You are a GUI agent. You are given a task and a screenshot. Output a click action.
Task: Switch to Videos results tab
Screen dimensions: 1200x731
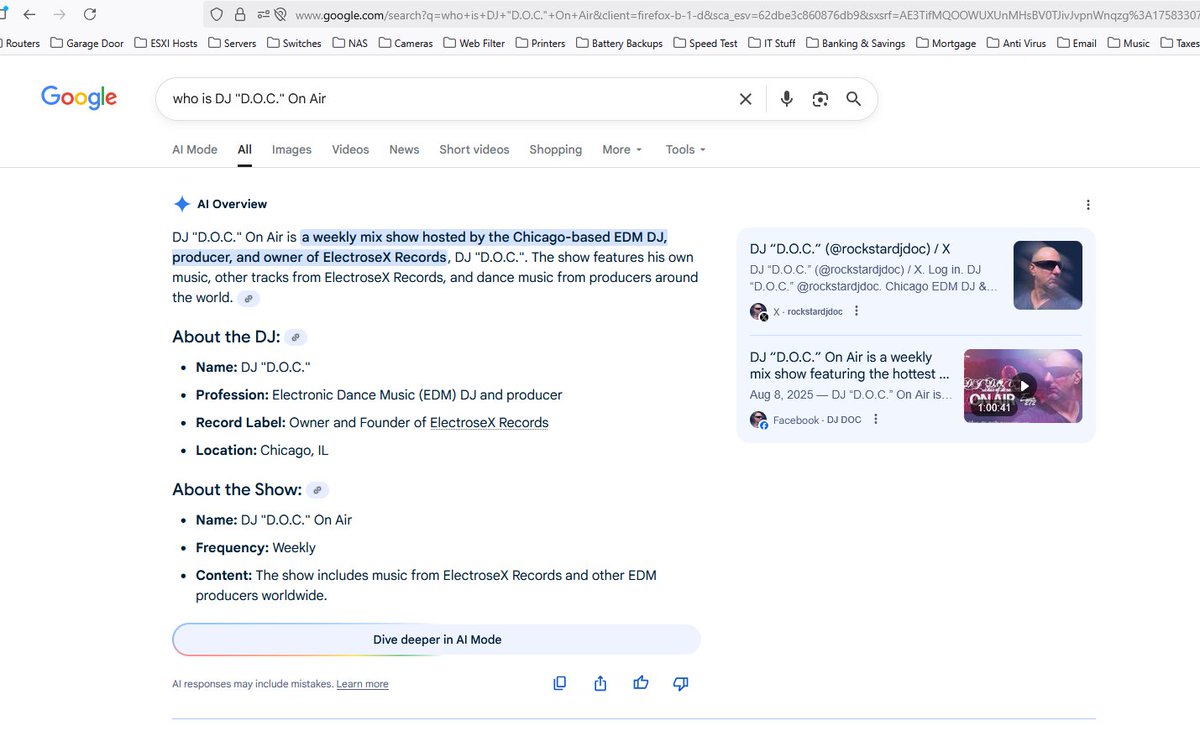click(351, 149)
